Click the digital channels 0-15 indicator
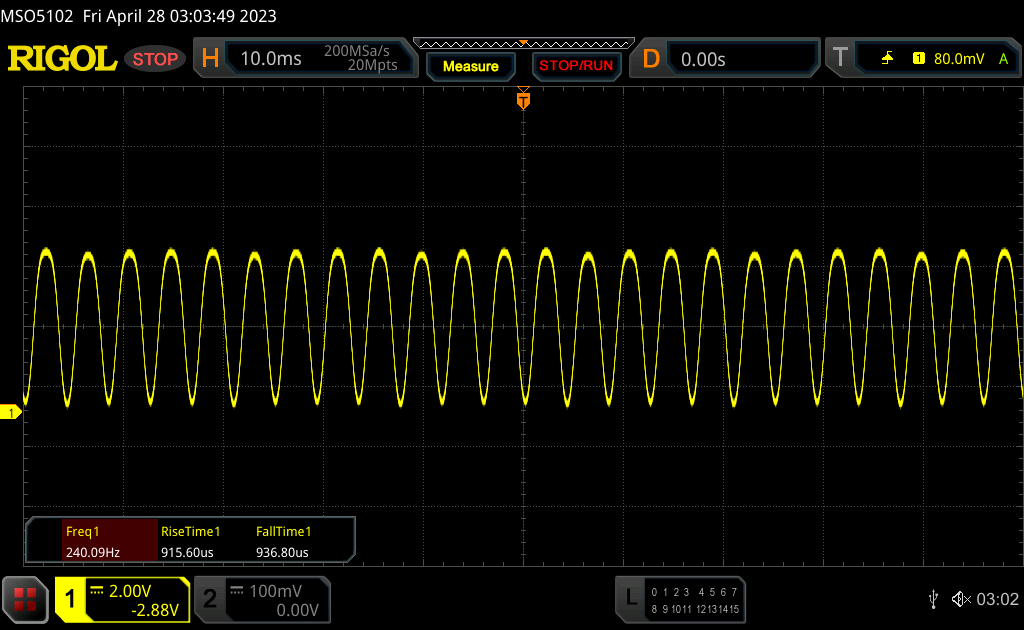This screenshot has height=630, width=1024. pyautogui.click(x=695, y=601)
